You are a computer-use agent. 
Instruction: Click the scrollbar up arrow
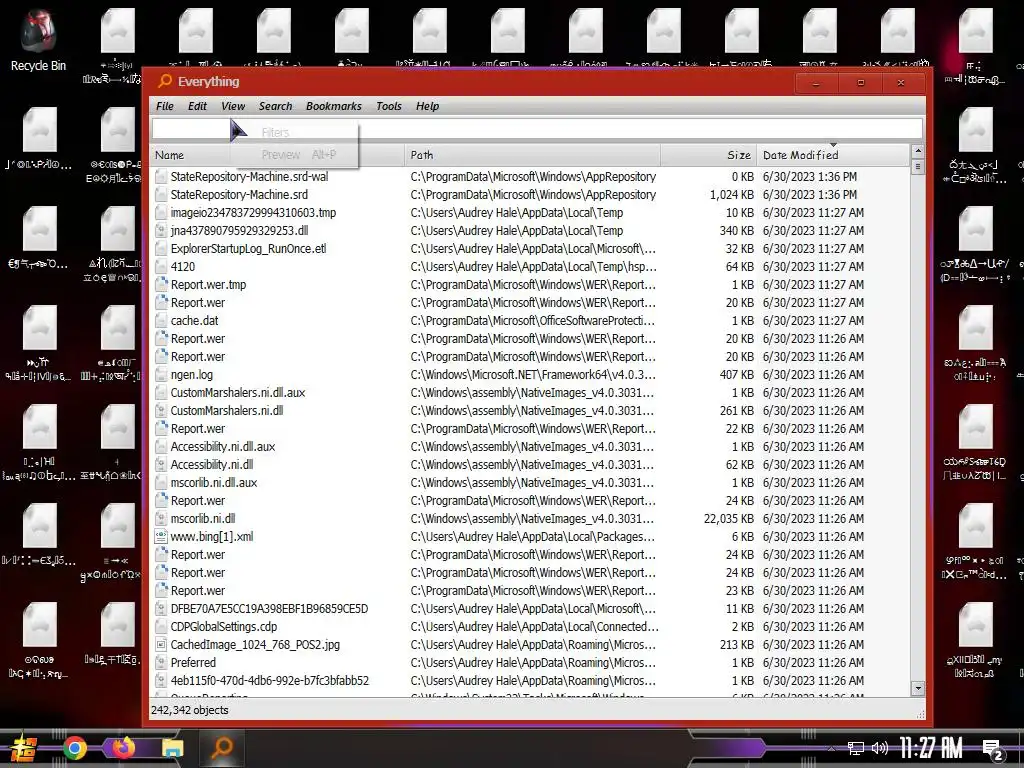click(918, 152)
